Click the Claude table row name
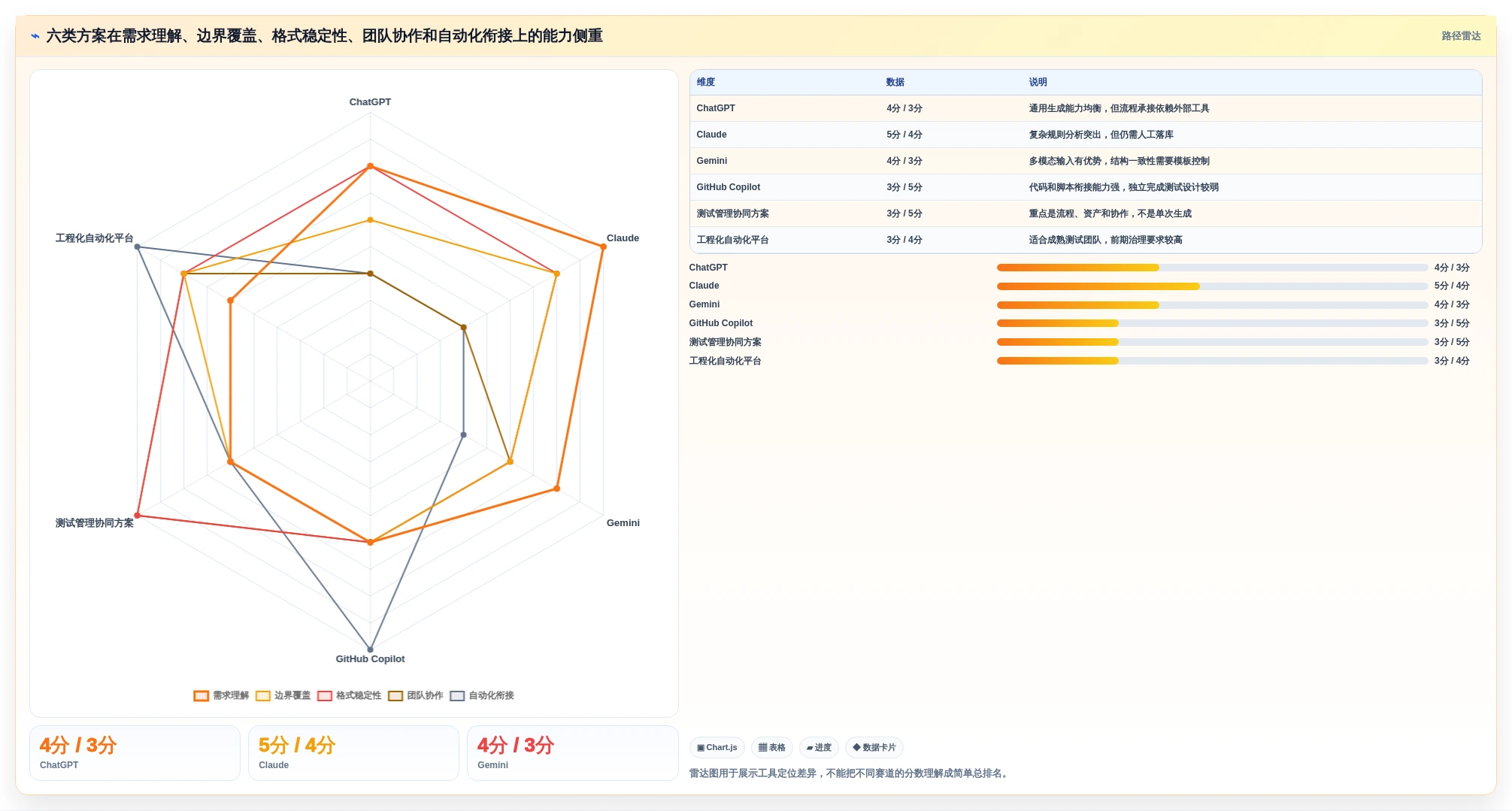The height and width of the screenshot is (811, 1512). pyautogui.click(x=711, y=135)
